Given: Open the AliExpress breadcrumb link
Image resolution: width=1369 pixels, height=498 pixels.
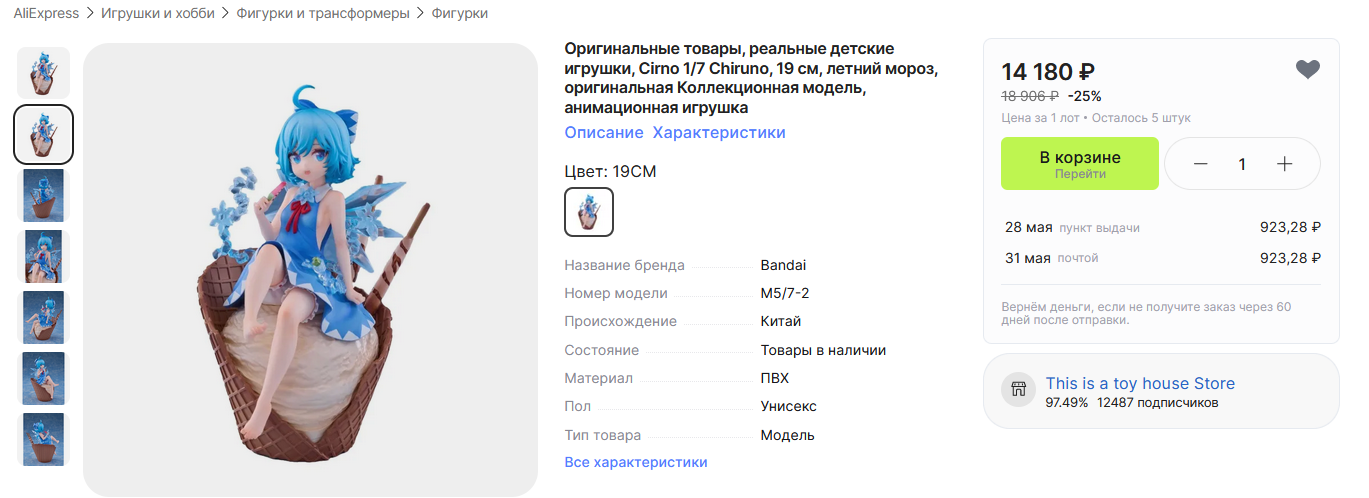Looking at the screenshot, I should coord(46,14).
